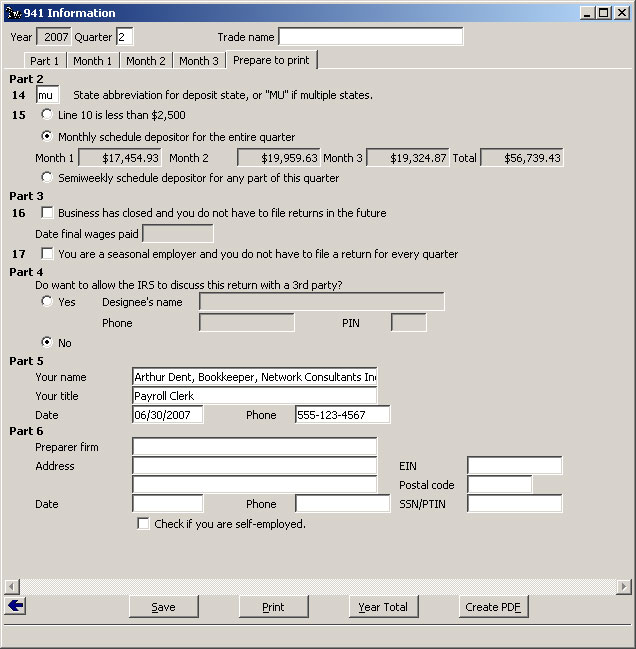
Task: Select Line 10 is less than $2,500
Action: click(x=47, y=114)
